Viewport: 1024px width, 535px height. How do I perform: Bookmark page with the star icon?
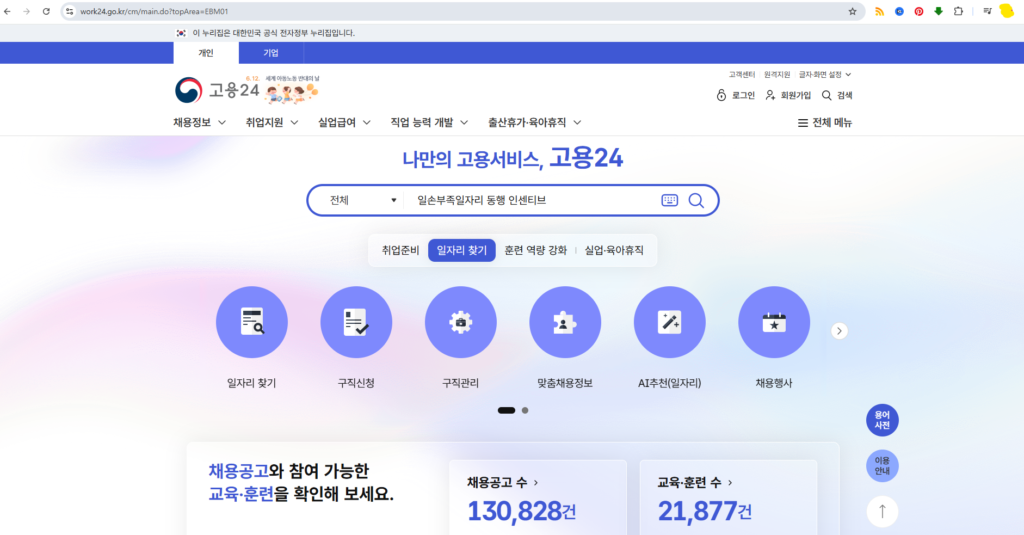(852, 11)
